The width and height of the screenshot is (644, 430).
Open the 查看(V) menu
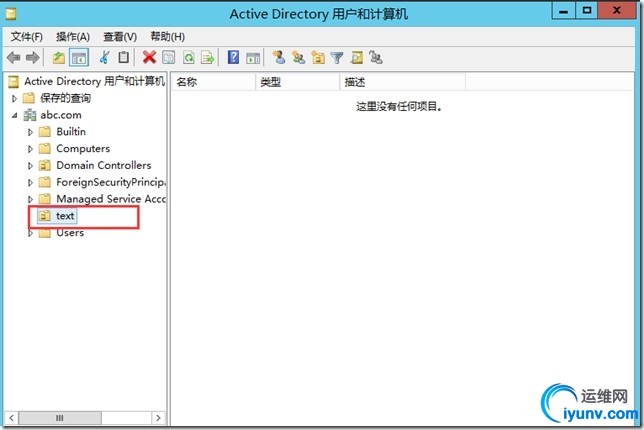(x=120, y=37)
